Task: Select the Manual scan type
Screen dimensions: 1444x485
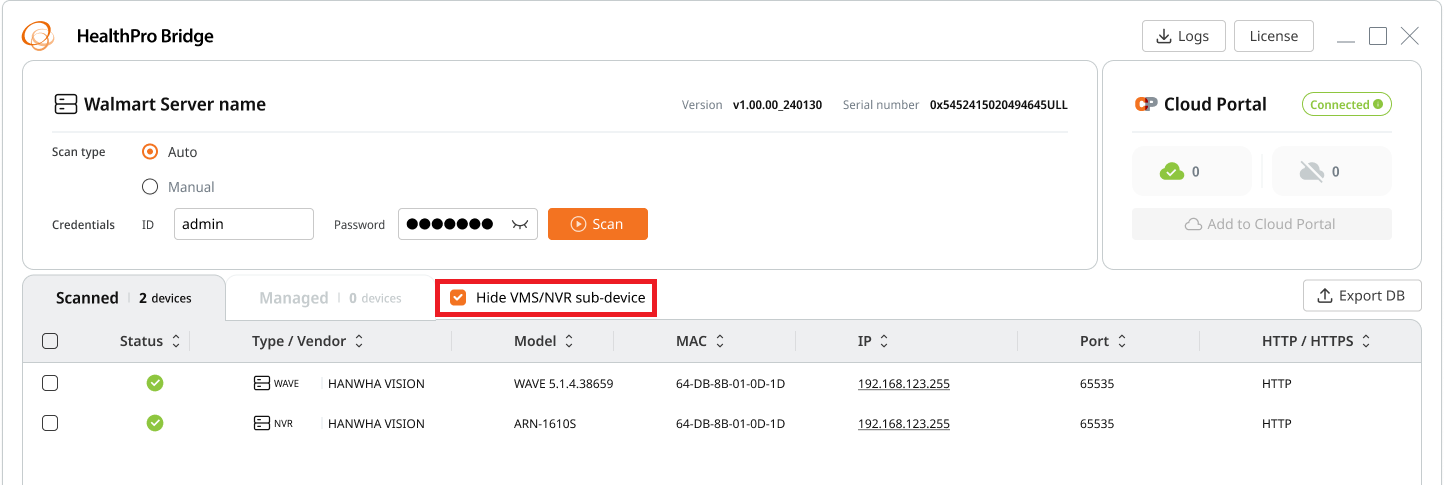Action: click(150, 186)
